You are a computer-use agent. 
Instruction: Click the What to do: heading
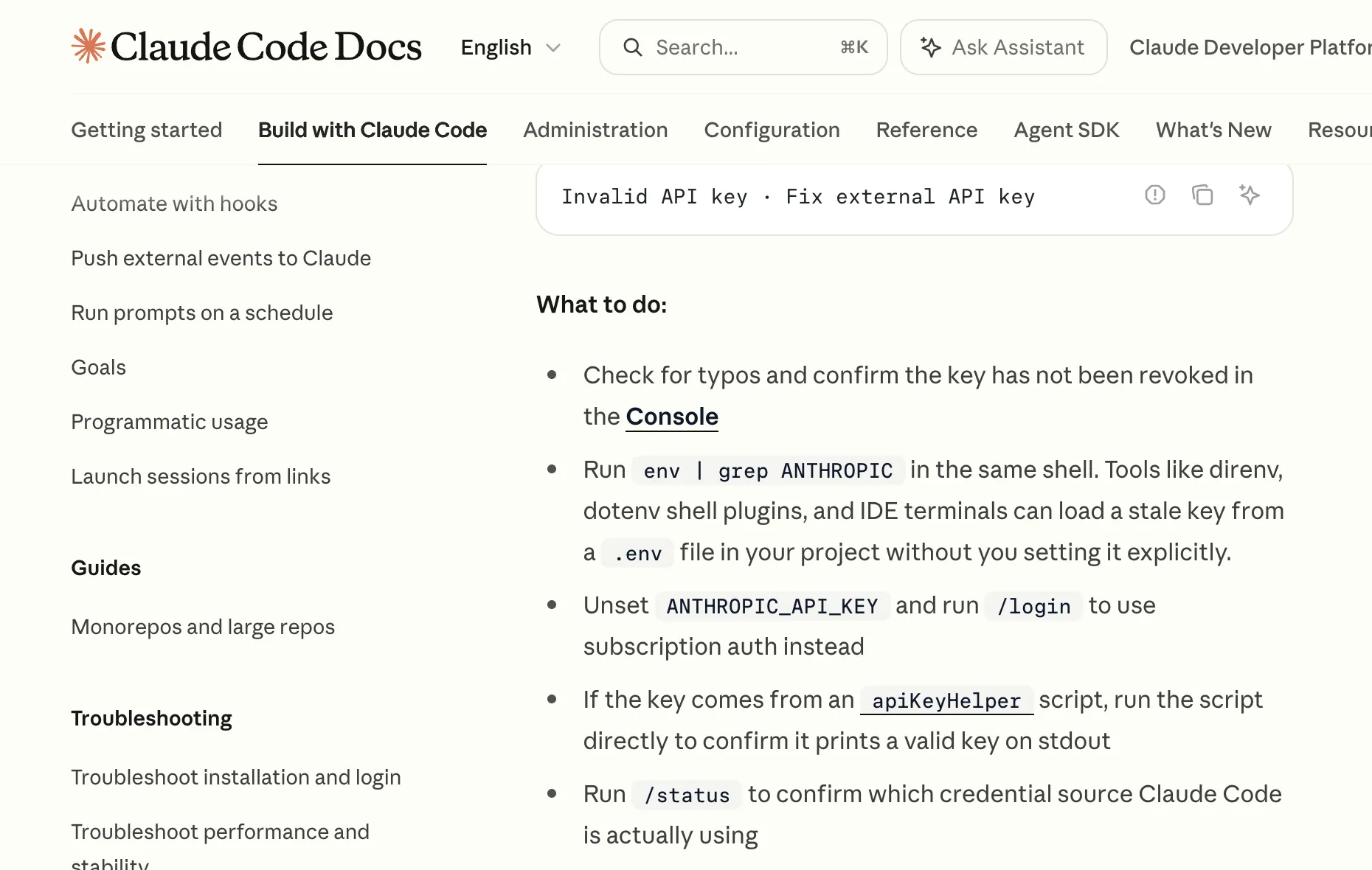[x=602, y=304]
